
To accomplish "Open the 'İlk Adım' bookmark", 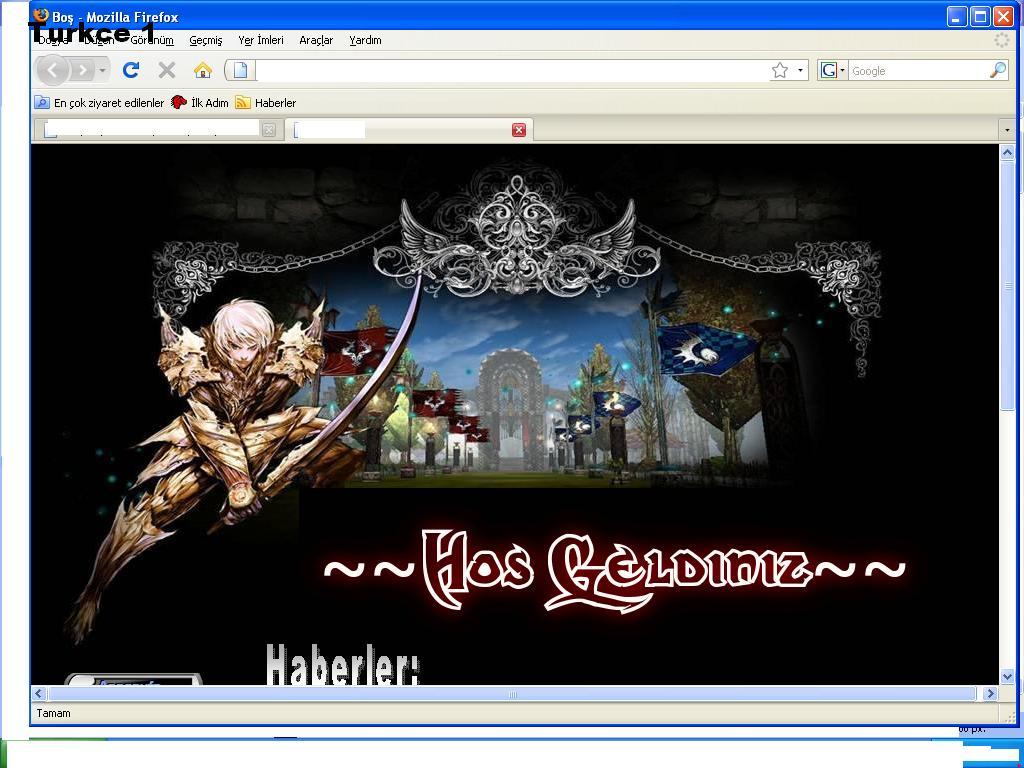I will pyautogui.click(x=200, y=103).
